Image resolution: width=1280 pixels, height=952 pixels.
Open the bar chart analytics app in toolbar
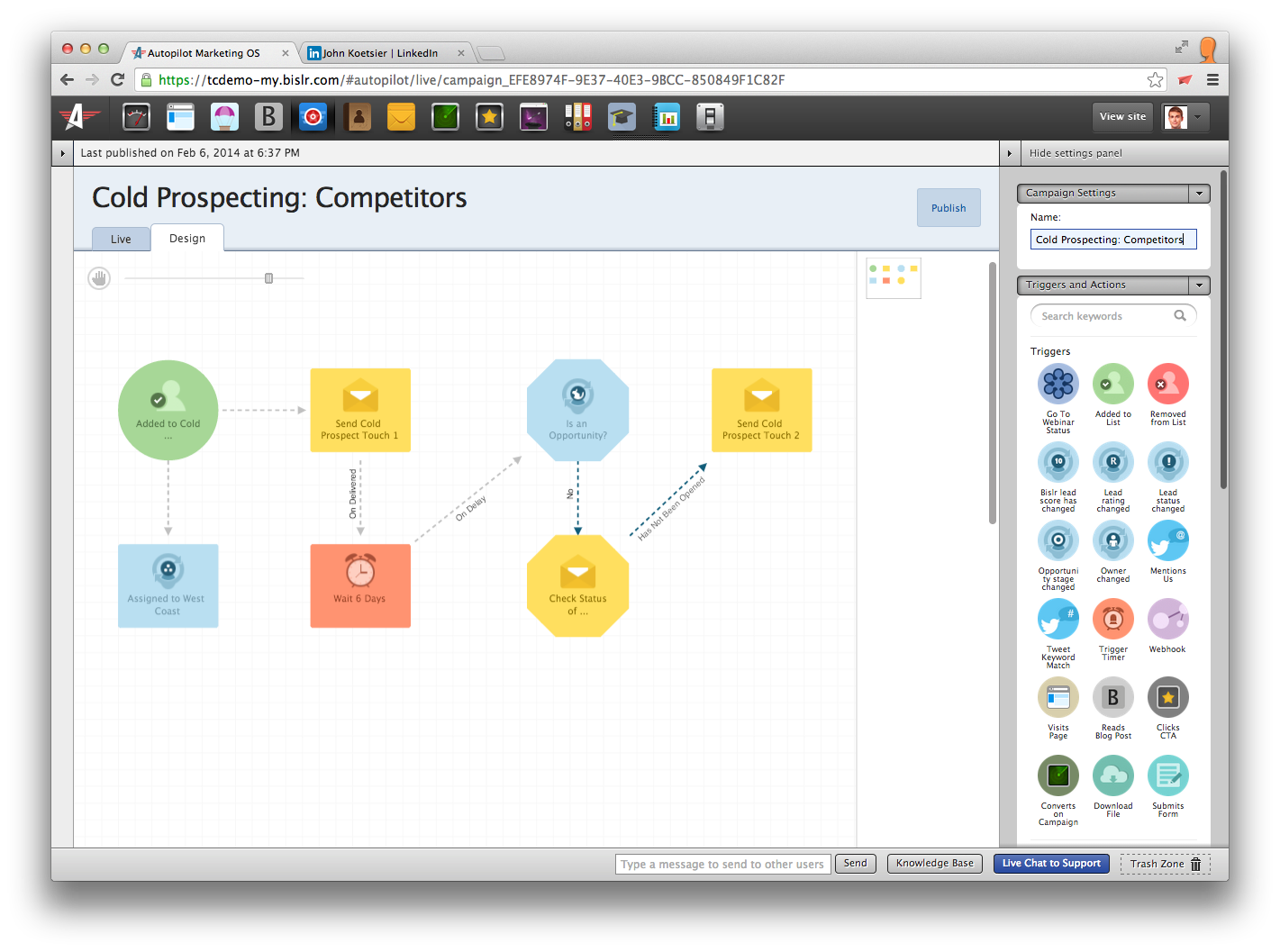[x=667, y=117]
